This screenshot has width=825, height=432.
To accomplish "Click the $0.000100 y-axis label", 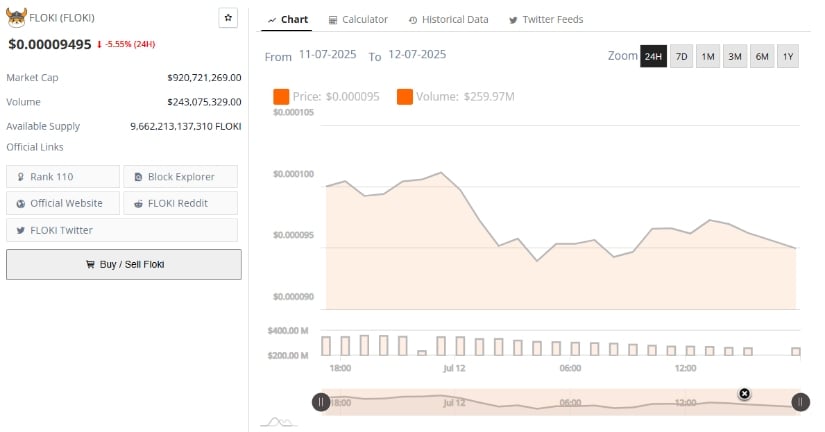I will 293,174.
